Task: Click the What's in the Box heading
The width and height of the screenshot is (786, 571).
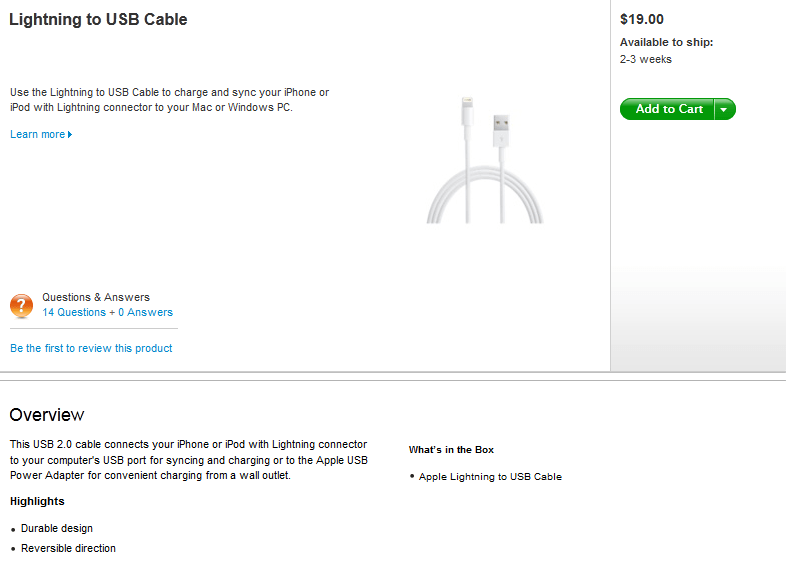Action: coord(451,450)
